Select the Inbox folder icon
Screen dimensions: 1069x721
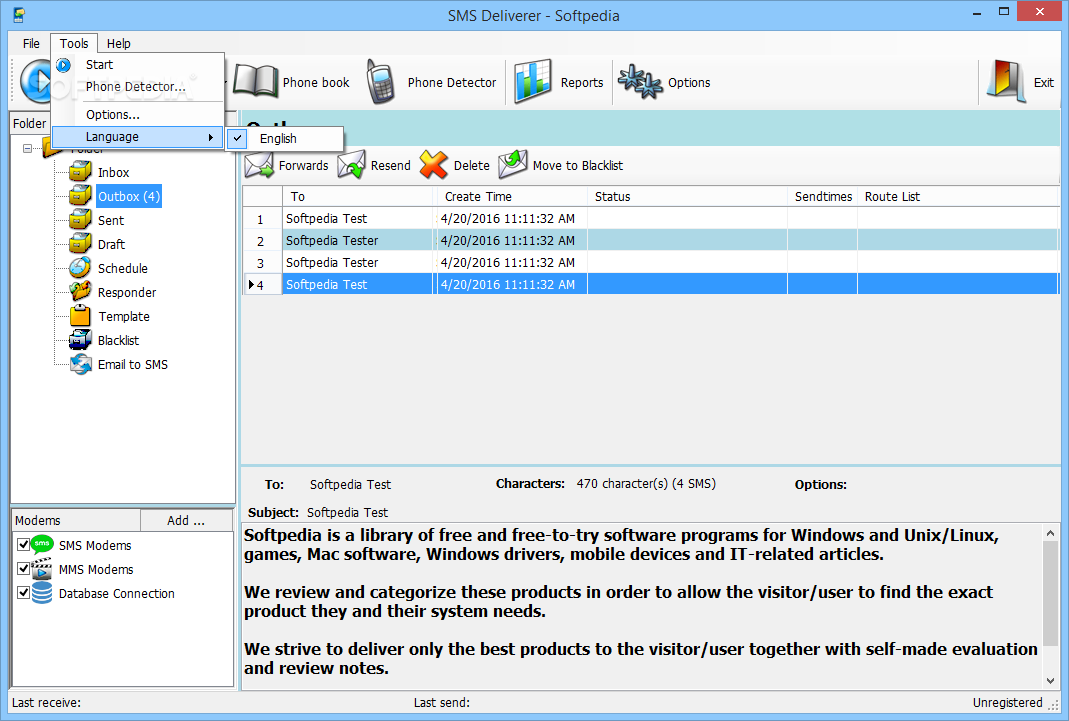80,172
